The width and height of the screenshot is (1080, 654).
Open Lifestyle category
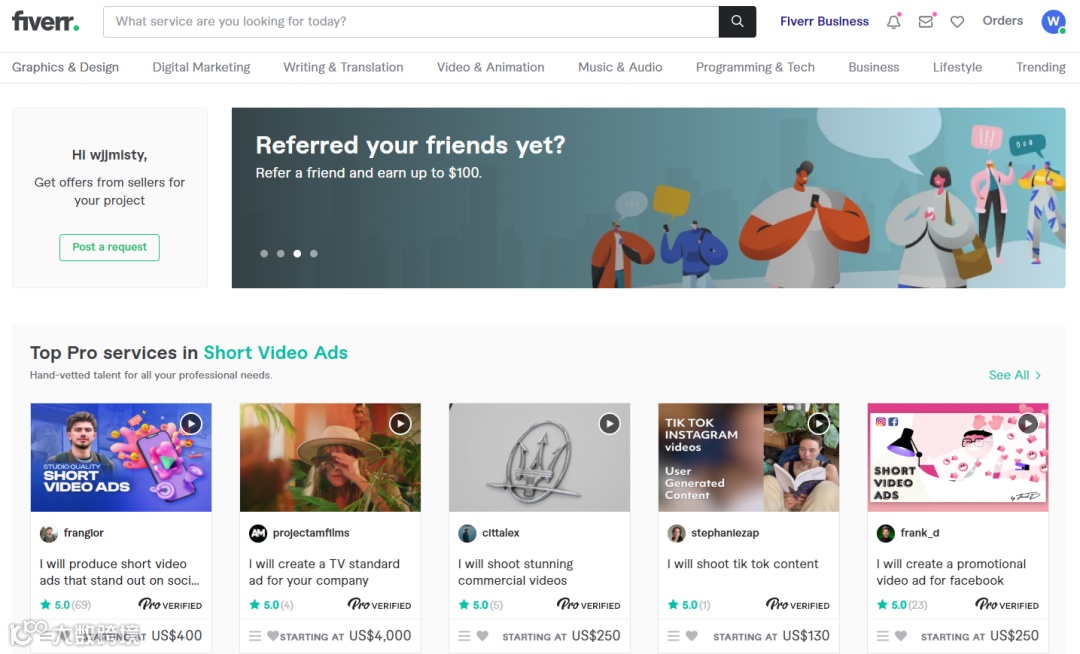pyautogui.click(x=957, y=67)
